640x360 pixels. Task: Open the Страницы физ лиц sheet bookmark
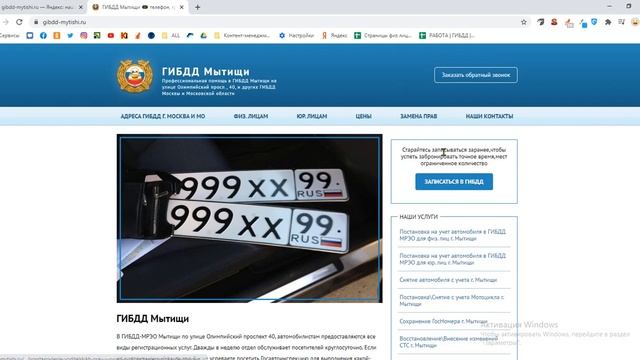pyautogui.click(x=383, y=36)
